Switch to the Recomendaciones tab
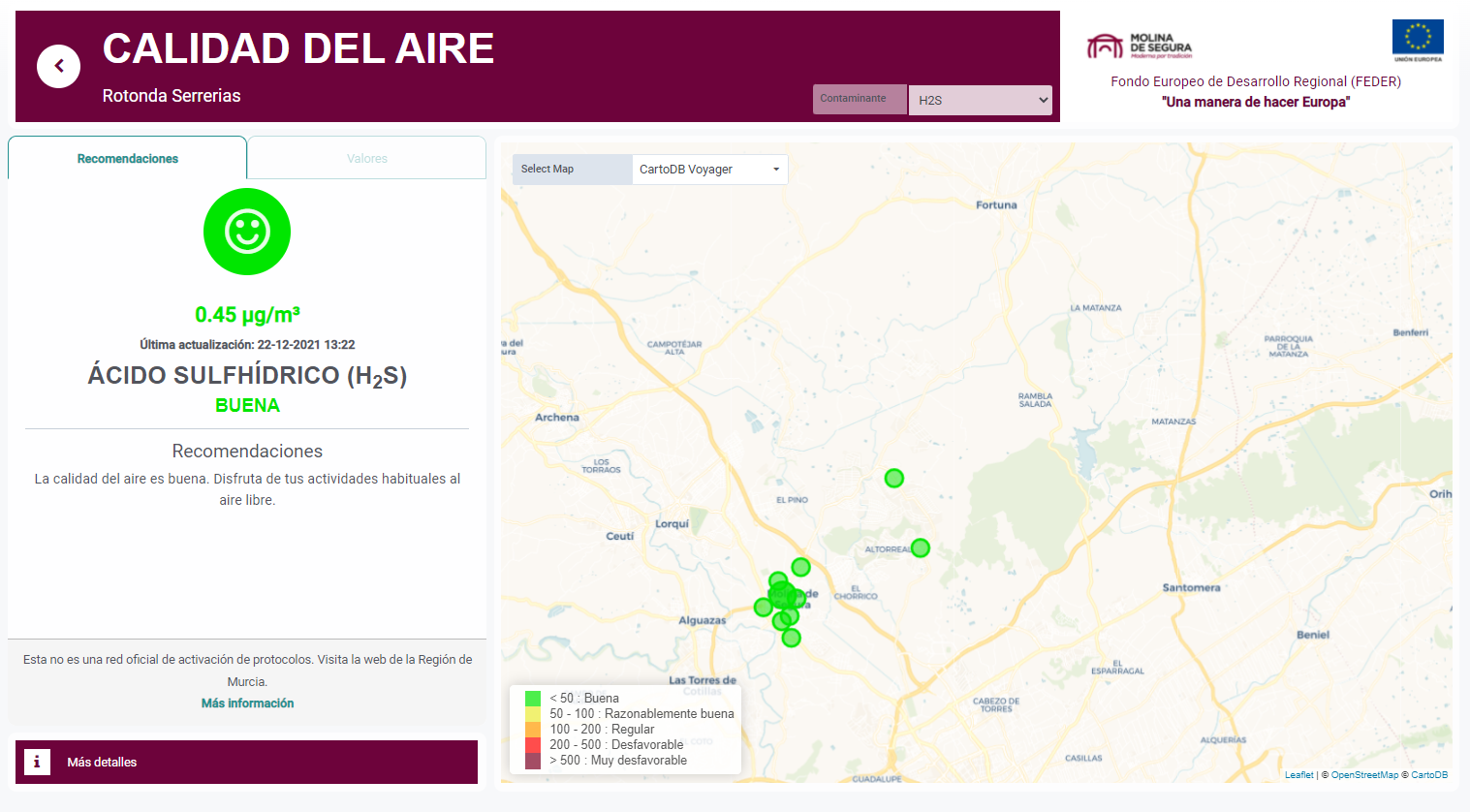 [128, 158]
